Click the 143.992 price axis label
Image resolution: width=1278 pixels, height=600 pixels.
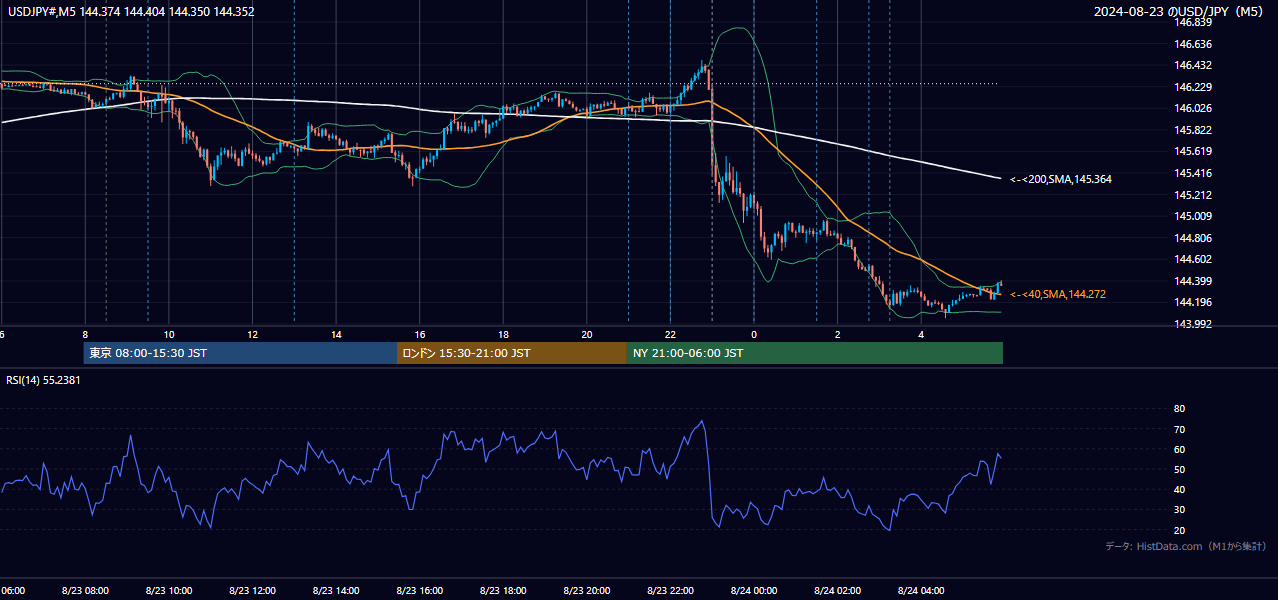(x=1192, y=324)
